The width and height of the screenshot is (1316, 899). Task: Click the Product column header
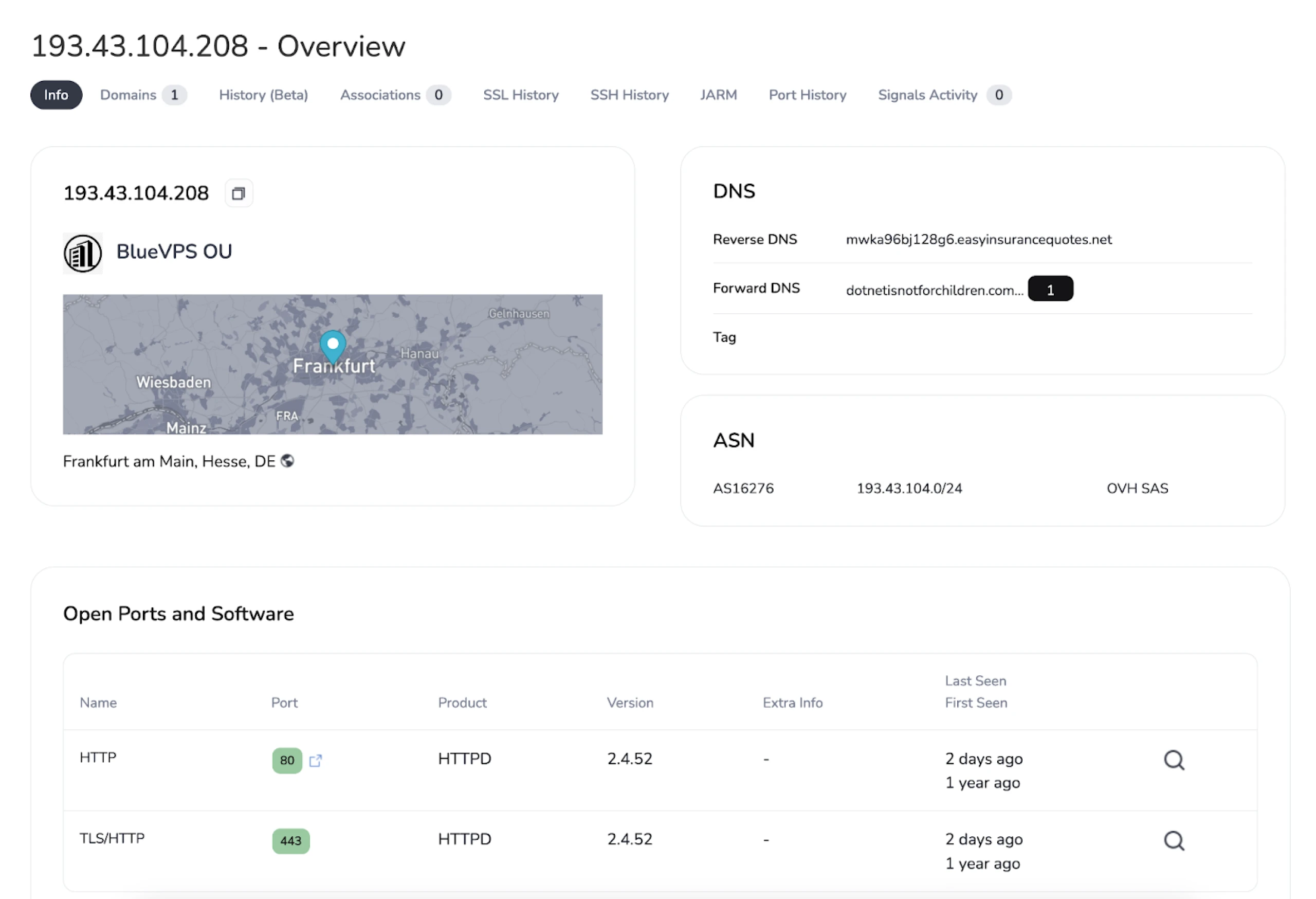coord(462,703)
